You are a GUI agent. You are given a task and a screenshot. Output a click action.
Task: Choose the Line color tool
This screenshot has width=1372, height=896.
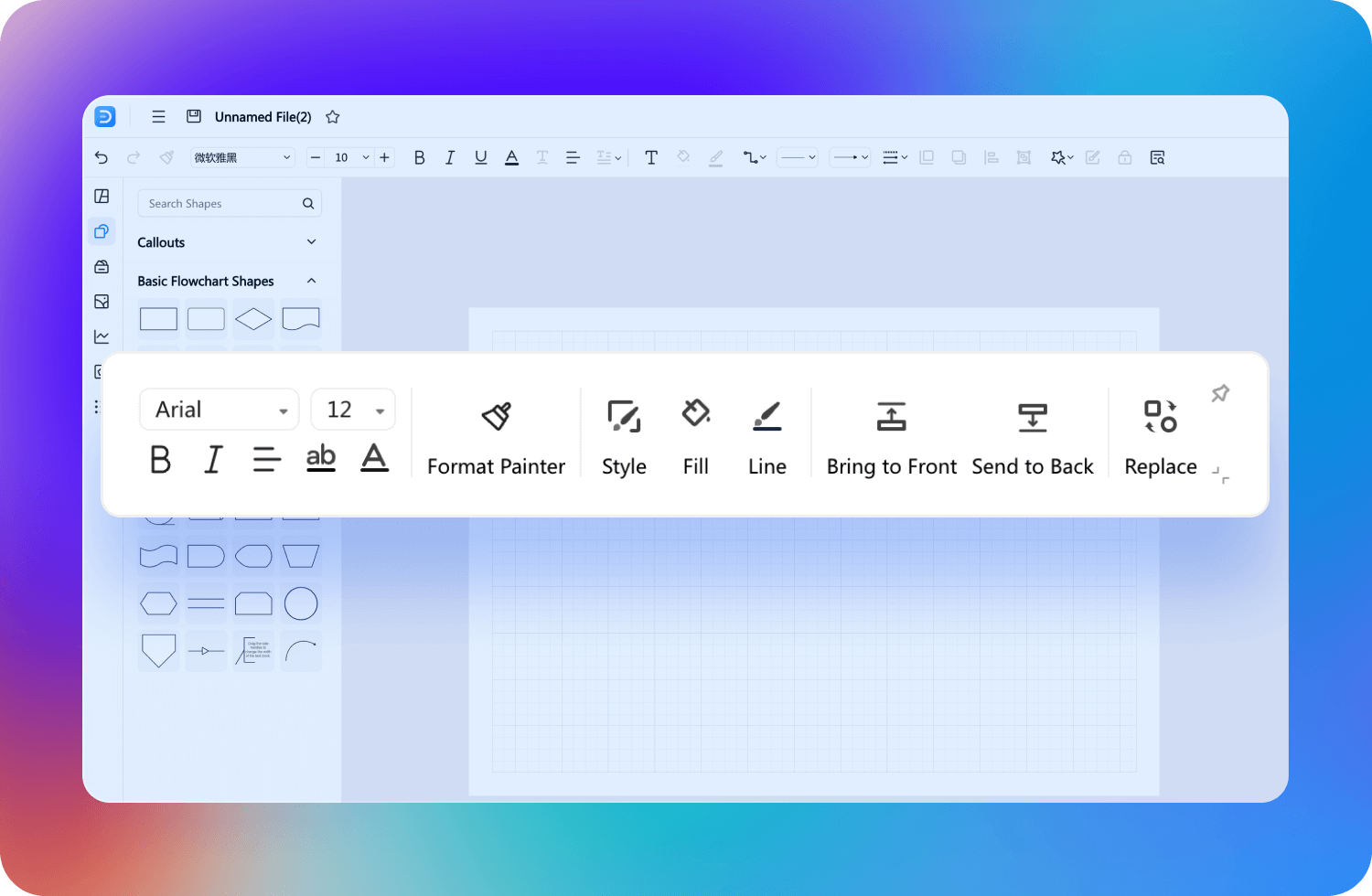pyautogui.click(x=767, y=415)
